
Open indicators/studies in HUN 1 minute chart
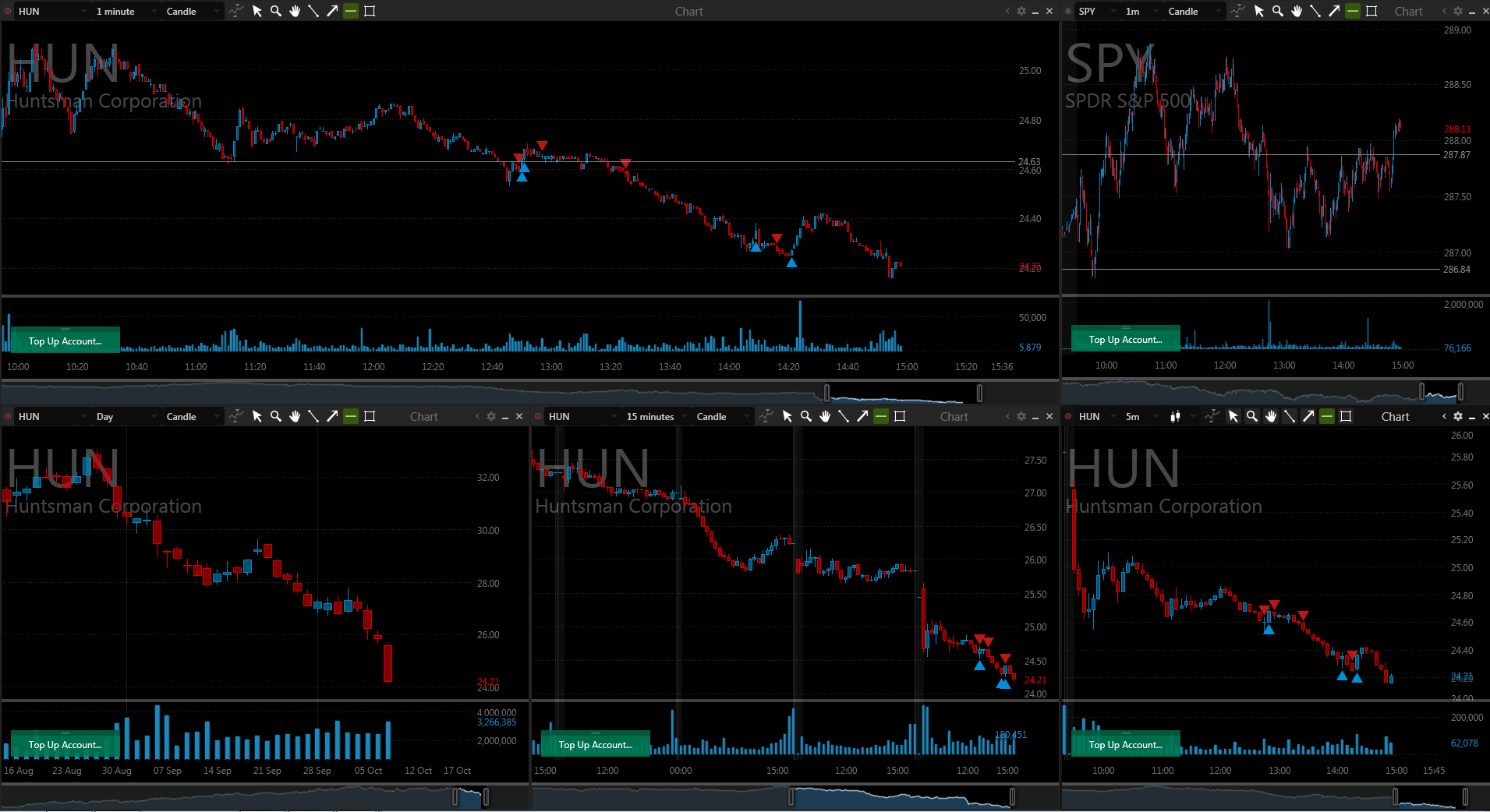(x=235, y=11)
